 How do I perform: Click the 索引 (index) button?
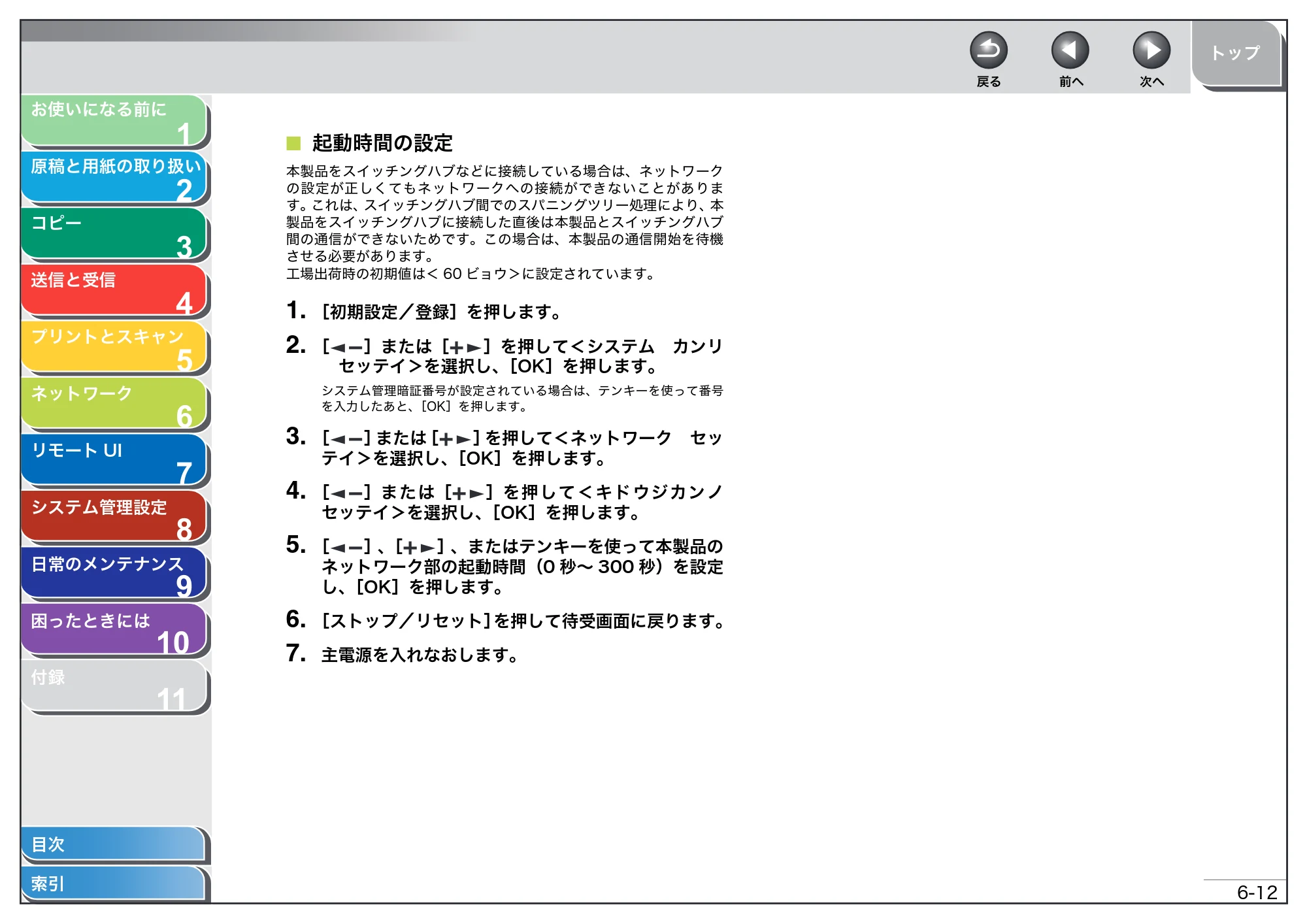point(113,883)
